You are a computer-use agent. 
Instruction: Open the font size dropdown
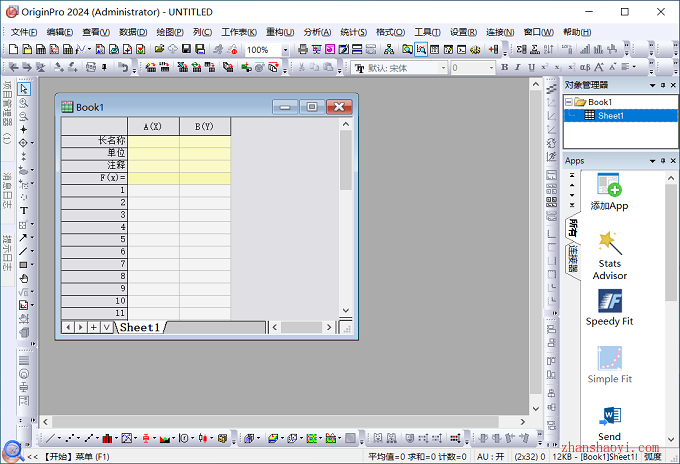pyautogui.click(x=491, y=68)
